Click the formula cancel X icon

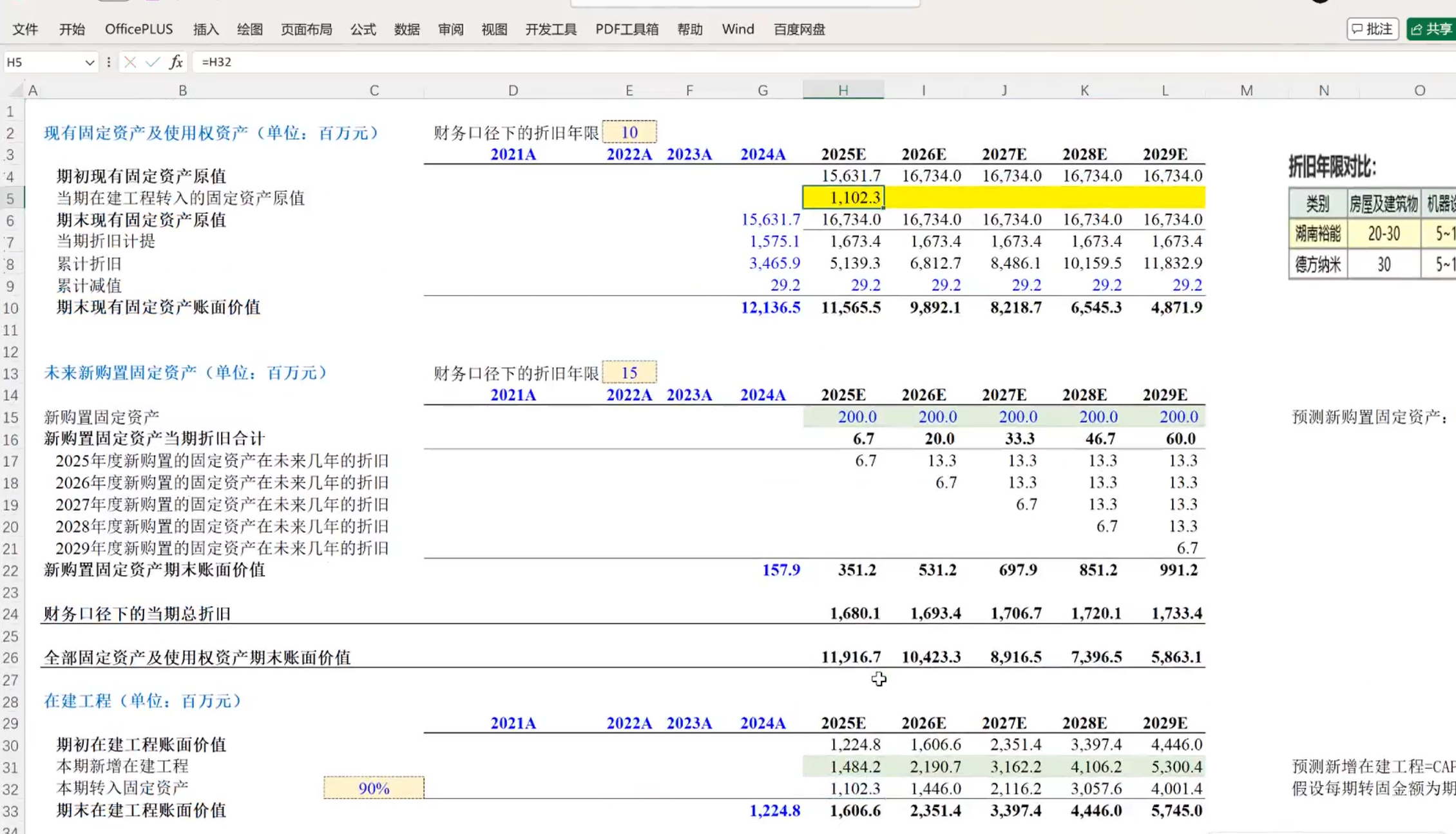click(x=130, y=62)
